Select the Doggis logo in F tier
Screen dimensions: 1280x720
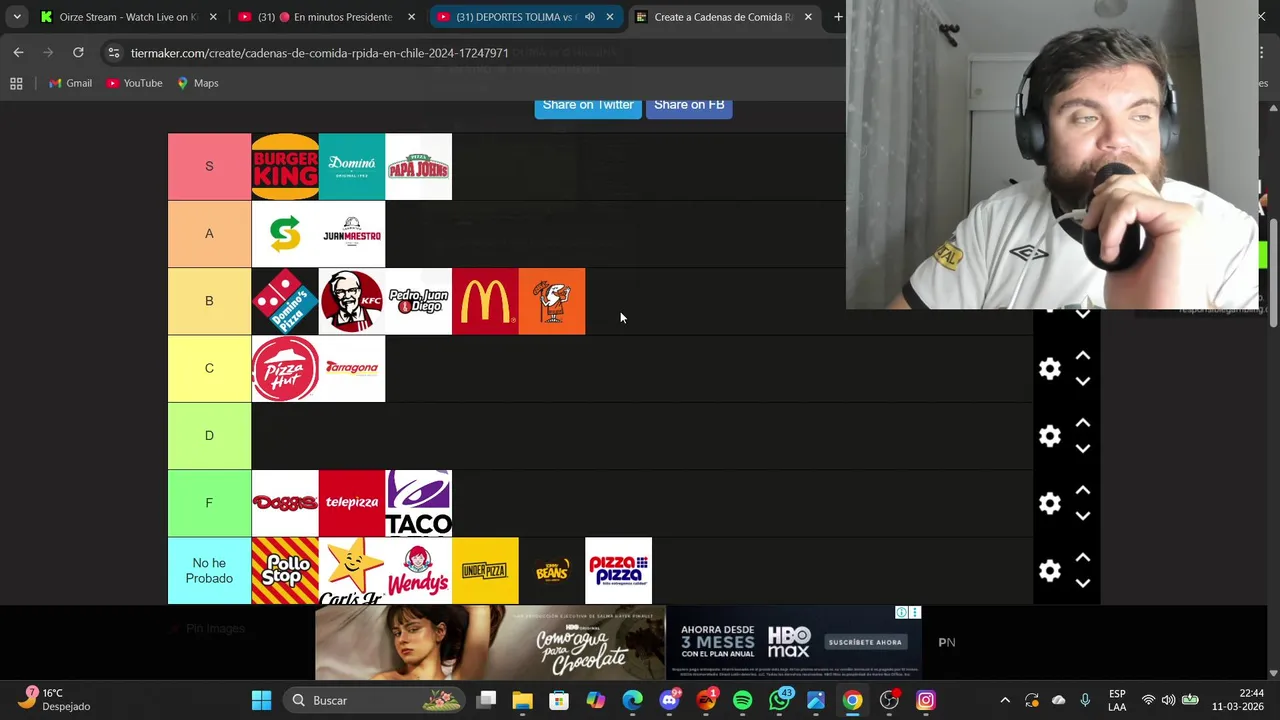click(285, 503)
